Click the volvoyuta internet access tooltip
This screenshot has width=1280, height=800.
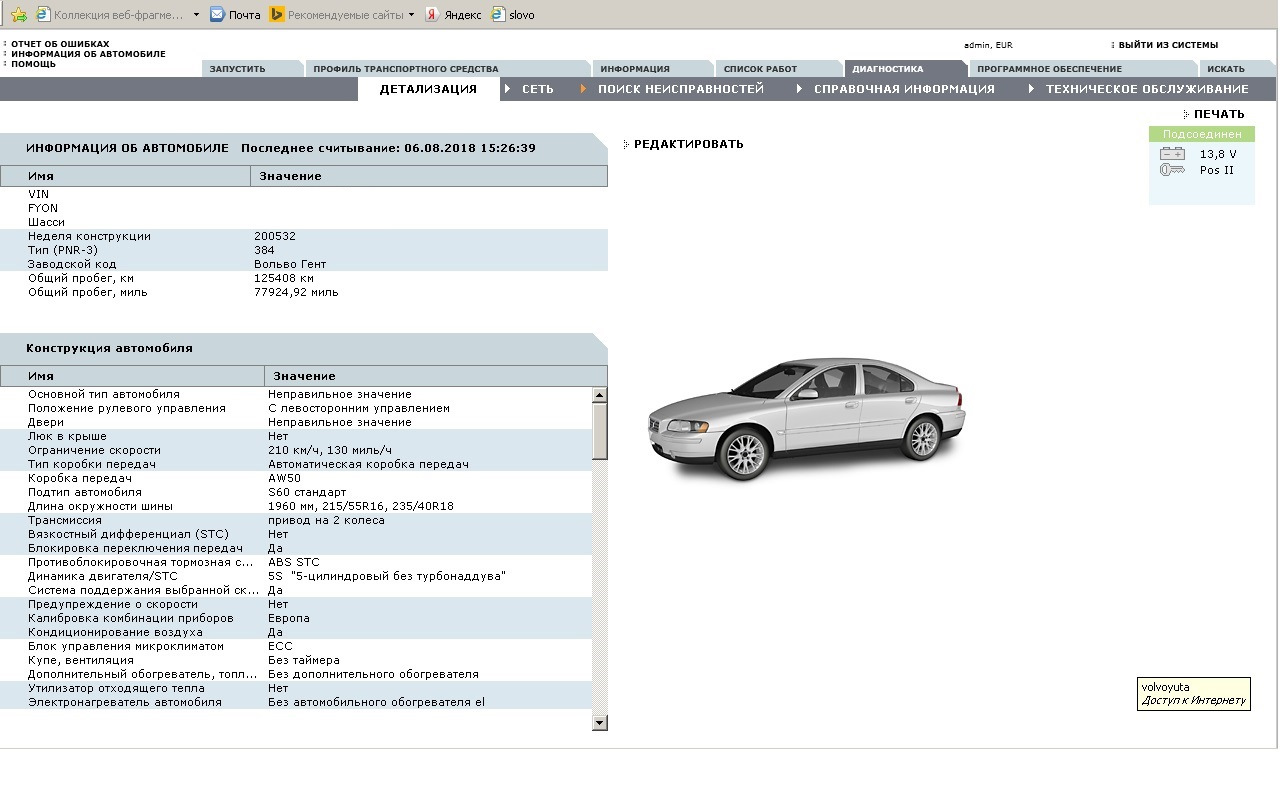(x=1194, y=694)
